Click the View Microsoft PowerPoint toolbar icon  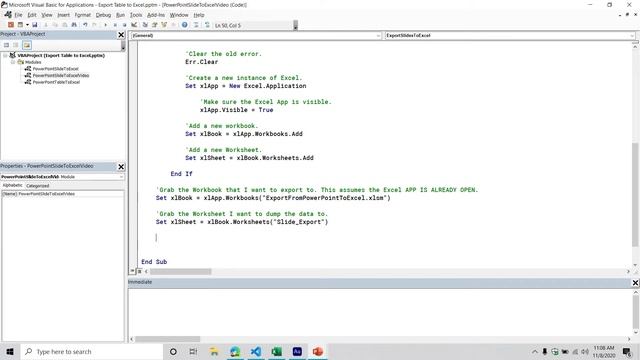click(x=11, y=25)
